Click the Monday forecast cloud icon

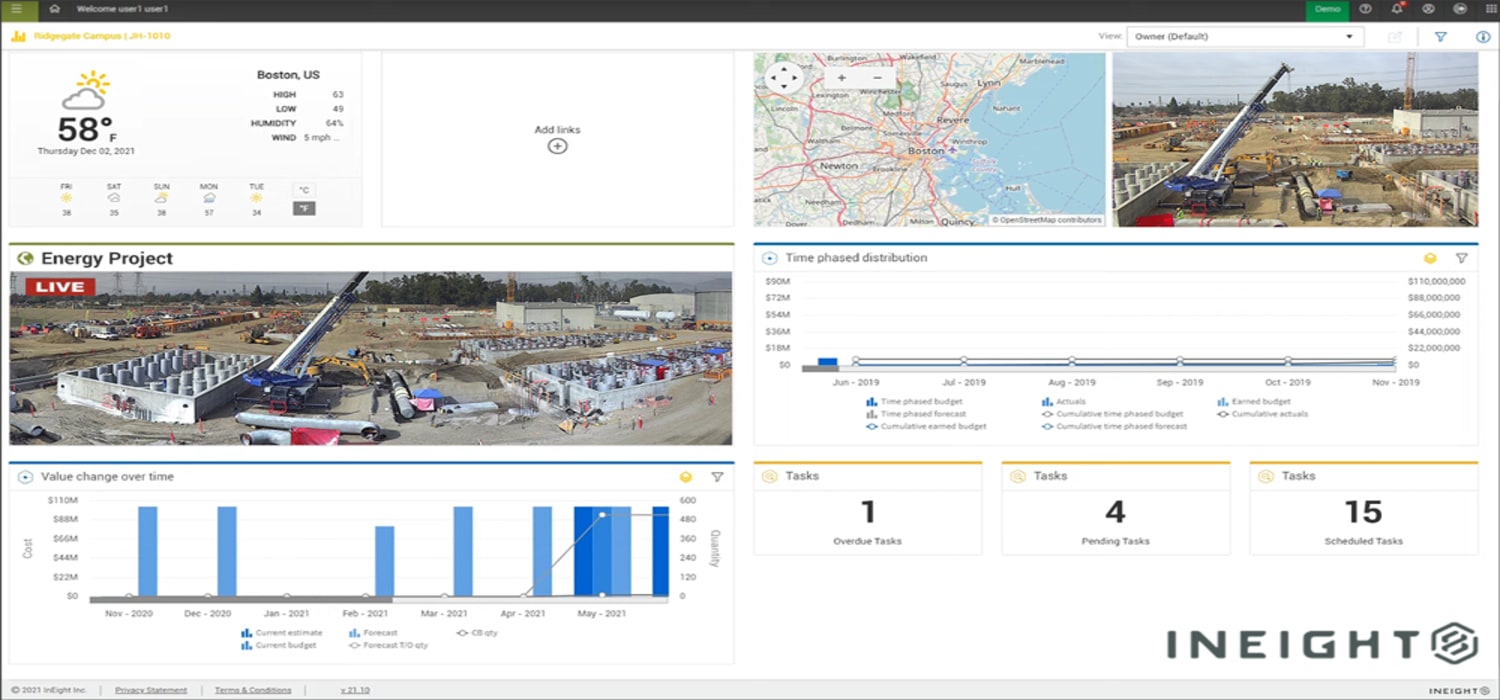coord(209,198)
